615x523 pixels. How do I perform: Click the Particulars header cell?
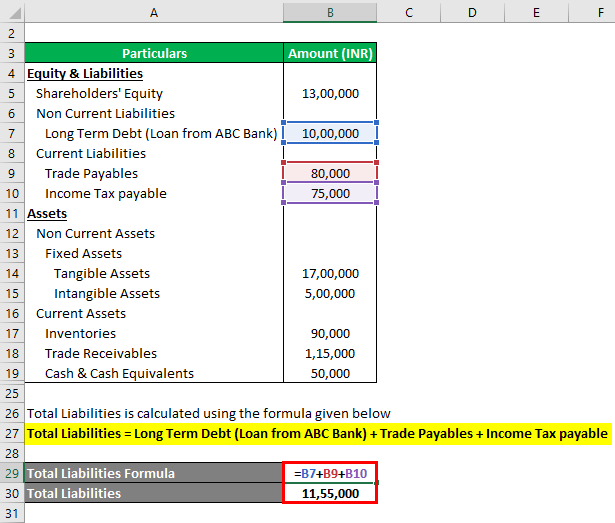[154, 53]
